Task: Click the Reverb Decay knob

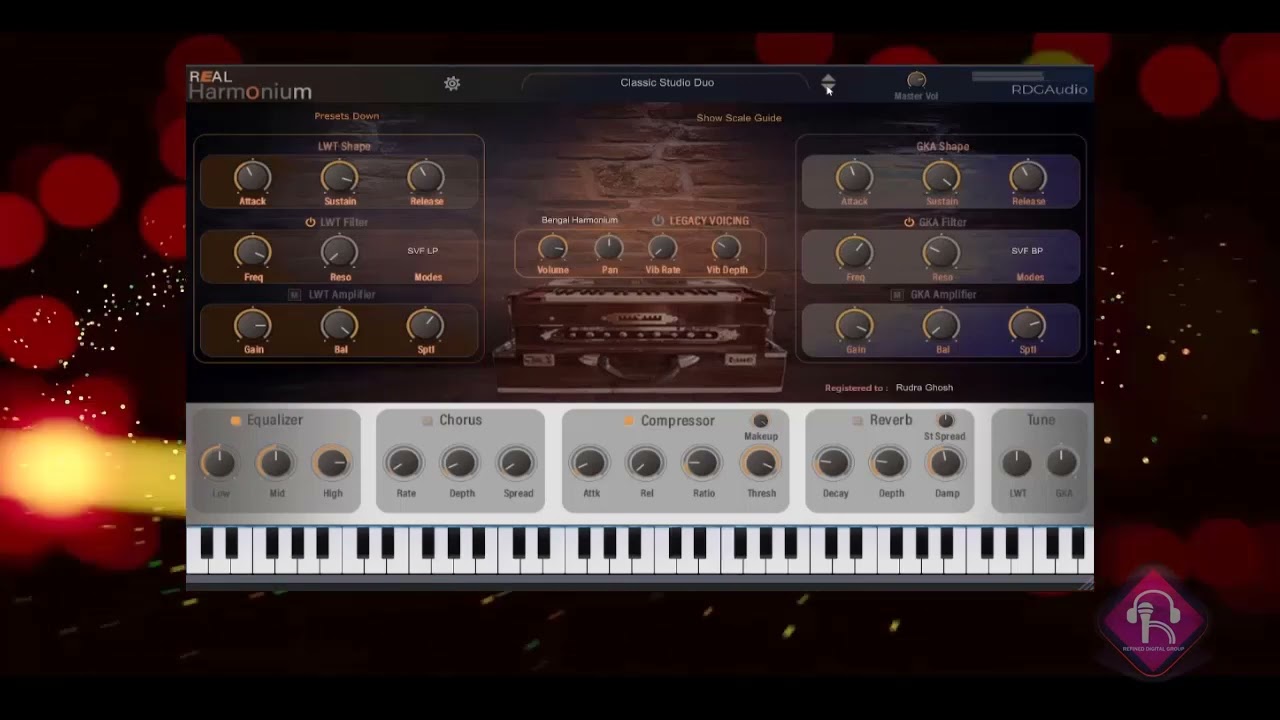Action: point(833,463)
